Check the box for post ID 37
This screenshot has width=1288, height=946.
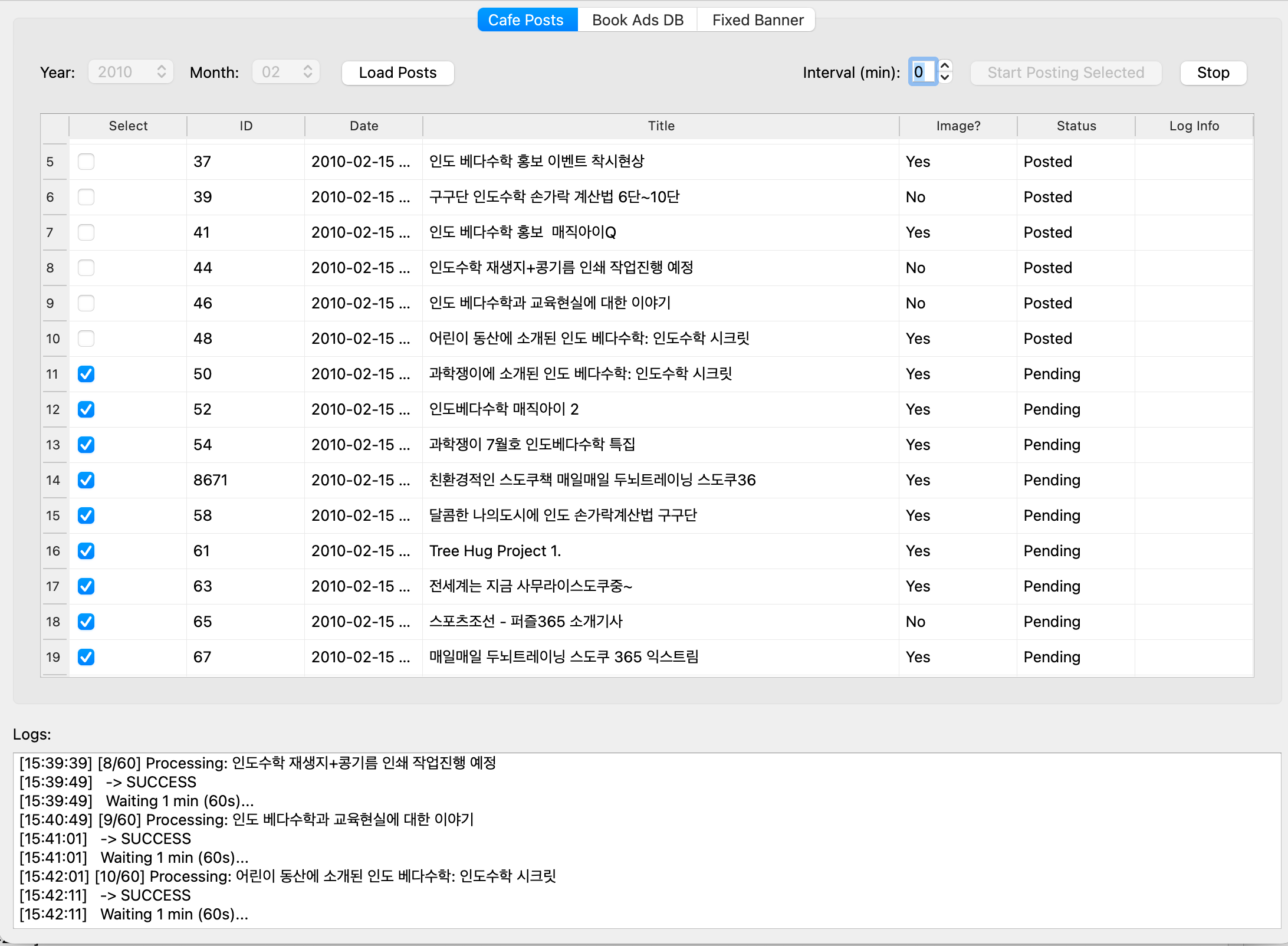point(86,162)
